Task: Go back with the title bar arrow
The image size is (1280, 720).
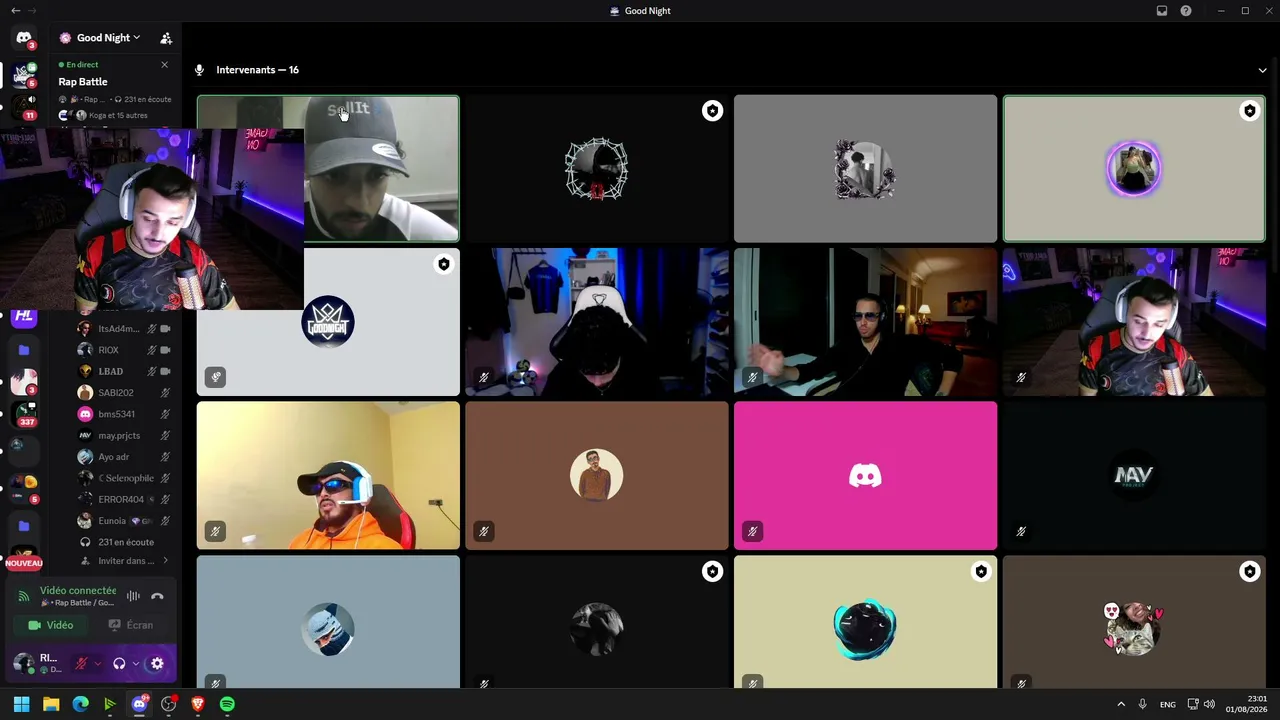Action: pyautogui.click(x=15, y=11)
